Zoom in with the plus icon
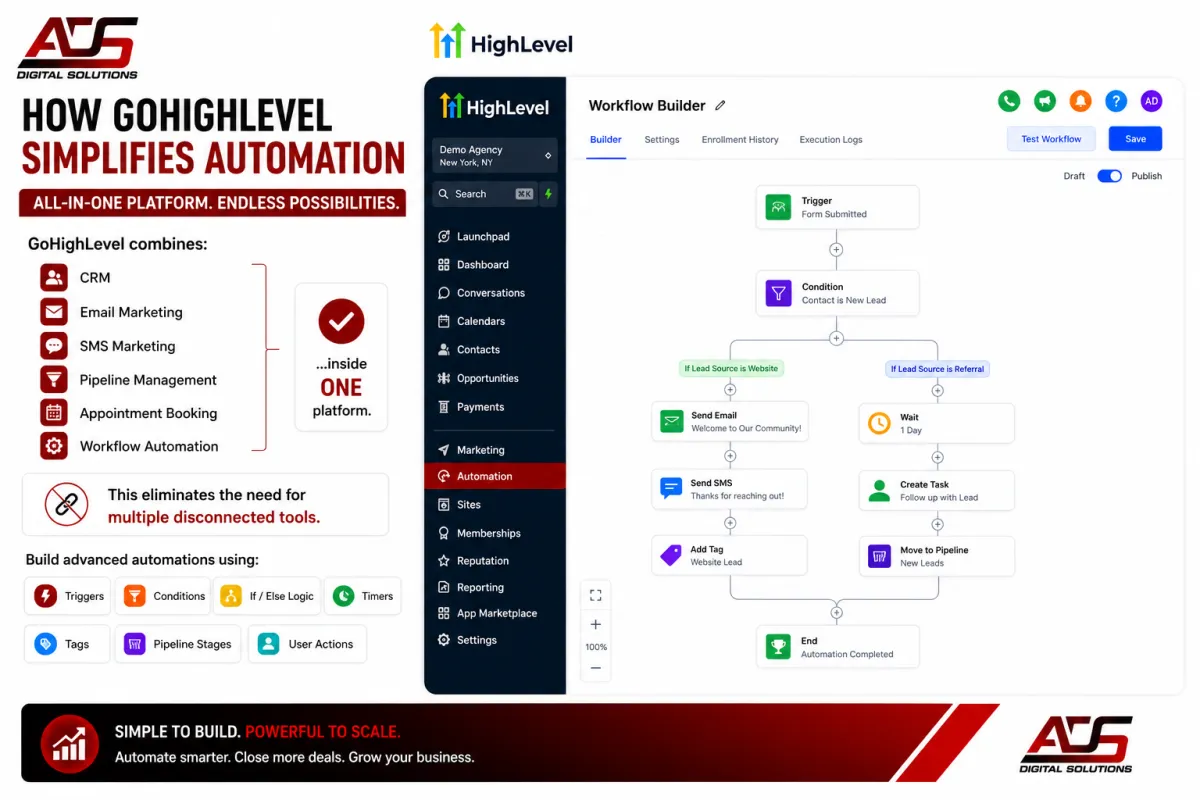The height and width of the screenshot is (800, 1200). (x=596, y=624)
